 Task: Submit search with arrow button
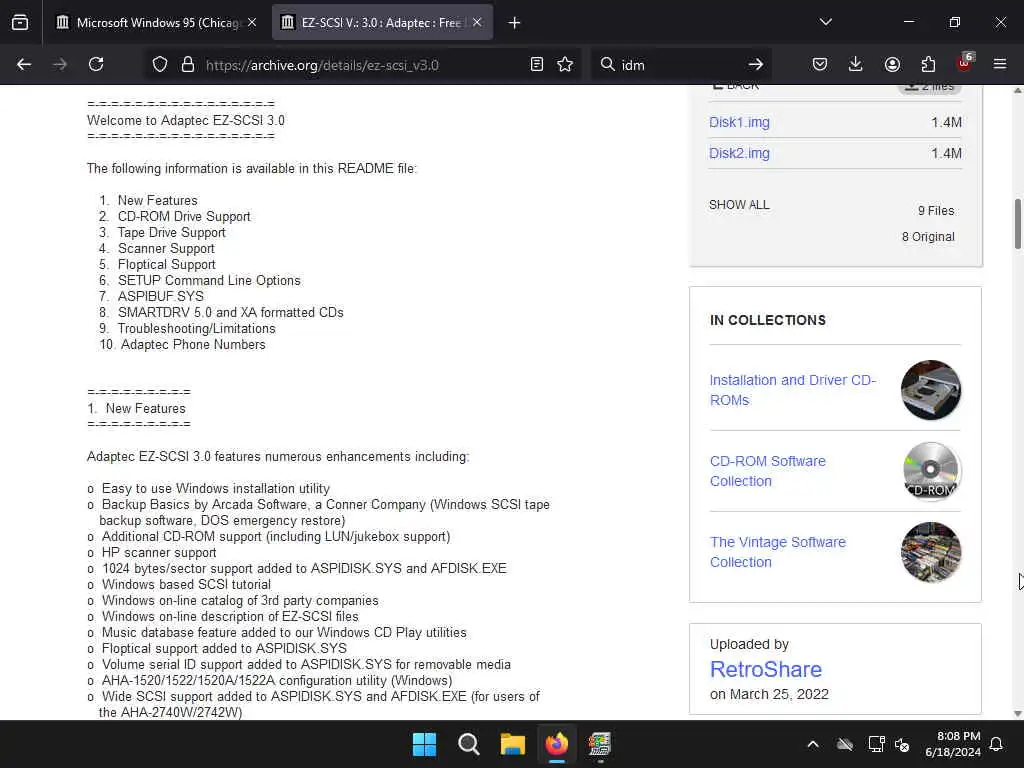756,64
